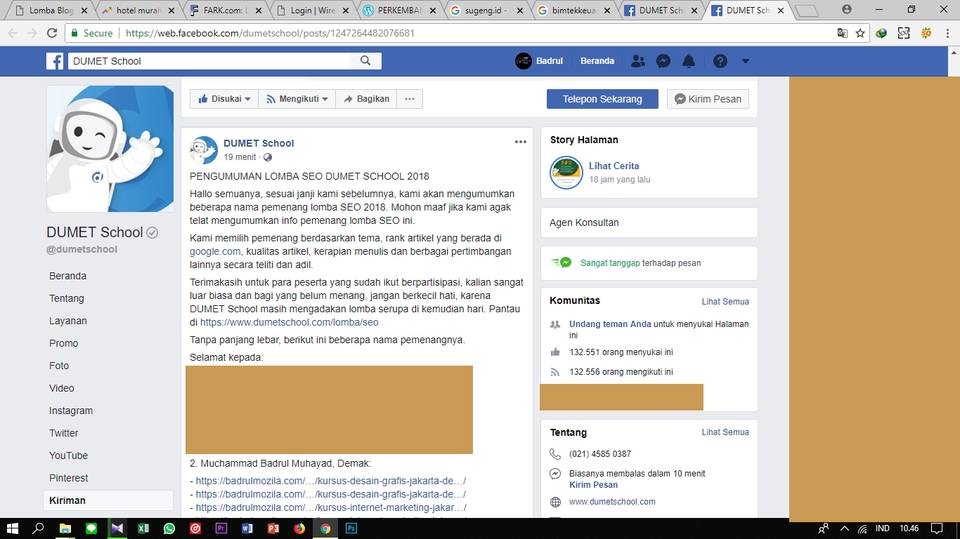The width and height of the screenshot is (960, 539).
Task: Expand the account menu arrow in header
Action: coord(745,61)
